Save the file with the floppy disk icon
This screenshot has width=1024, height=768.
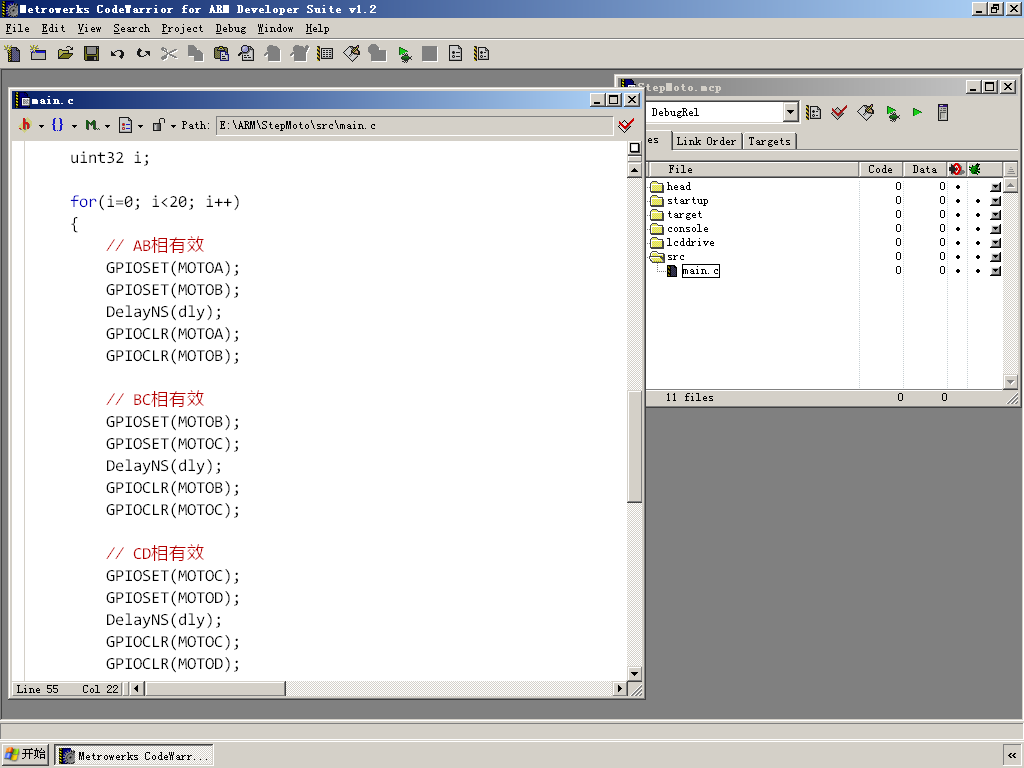(91, 54)
